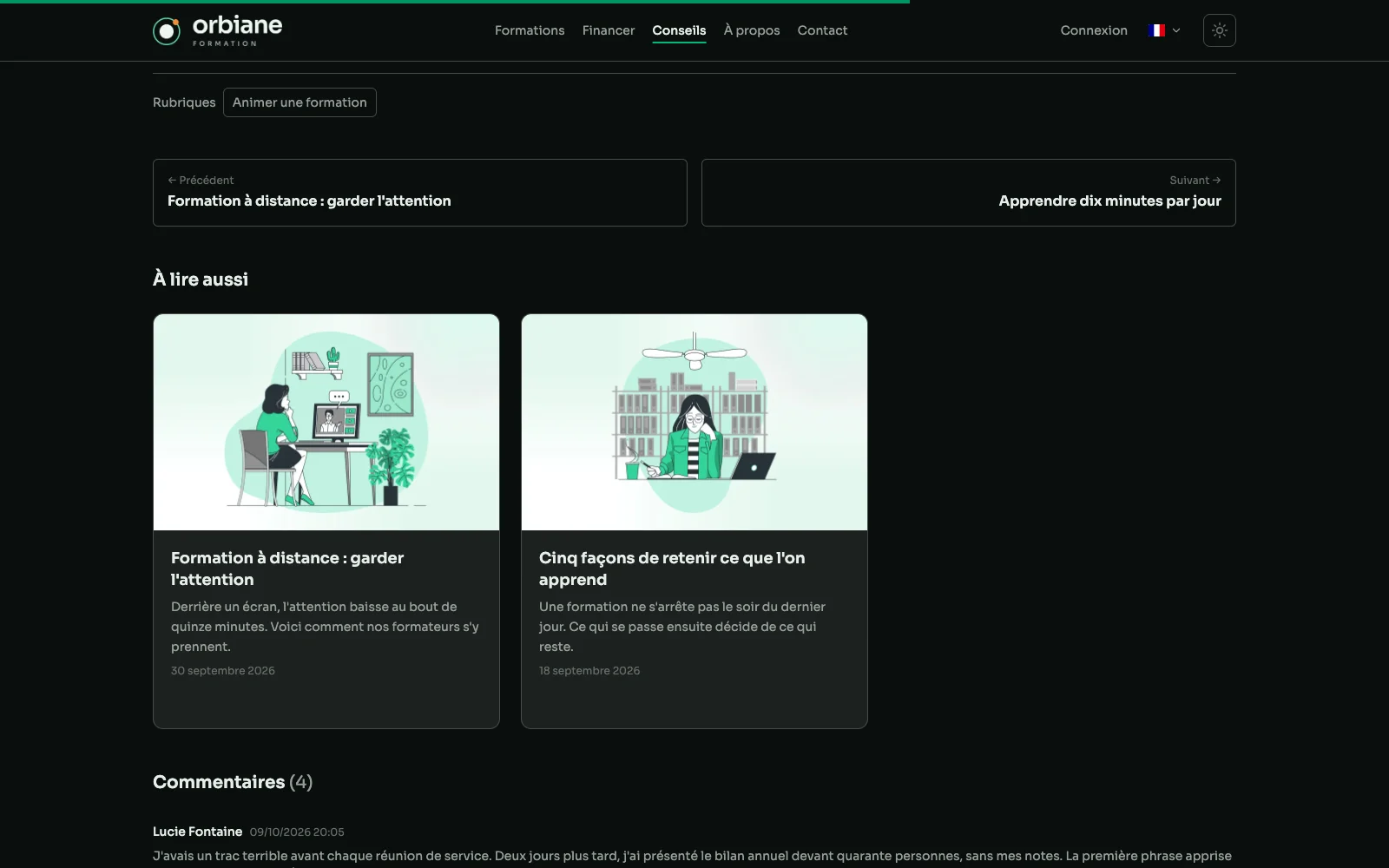Click the 18 septembre 2026 date
Viewport: 1389px width, 868px height.
589,671
